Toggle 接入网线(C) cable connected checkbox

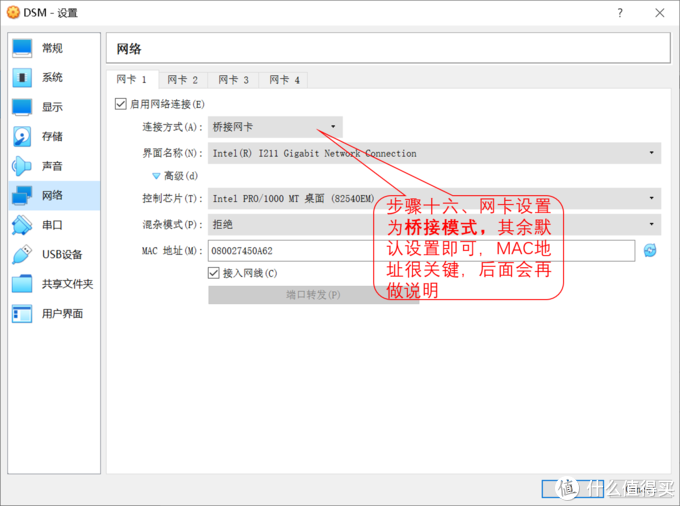click(214, 273)
